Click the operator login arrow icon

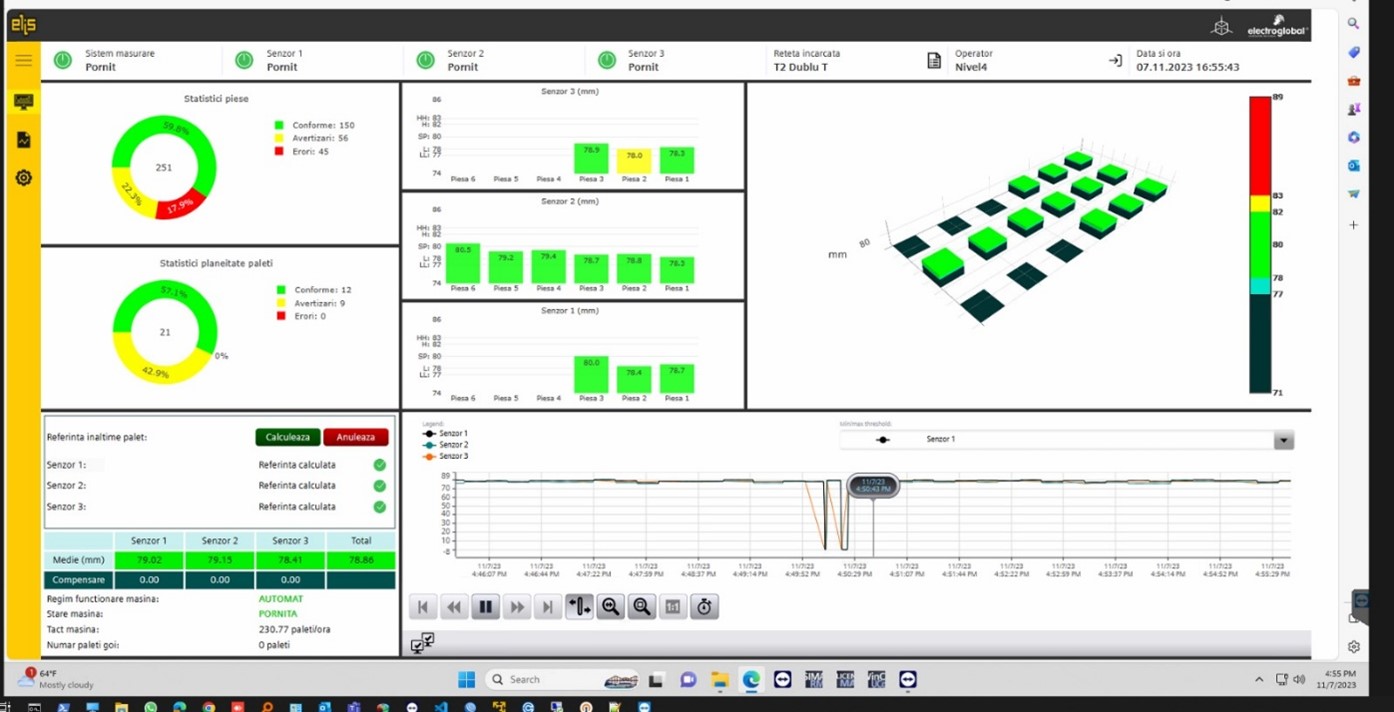[x=1115, y=61]
